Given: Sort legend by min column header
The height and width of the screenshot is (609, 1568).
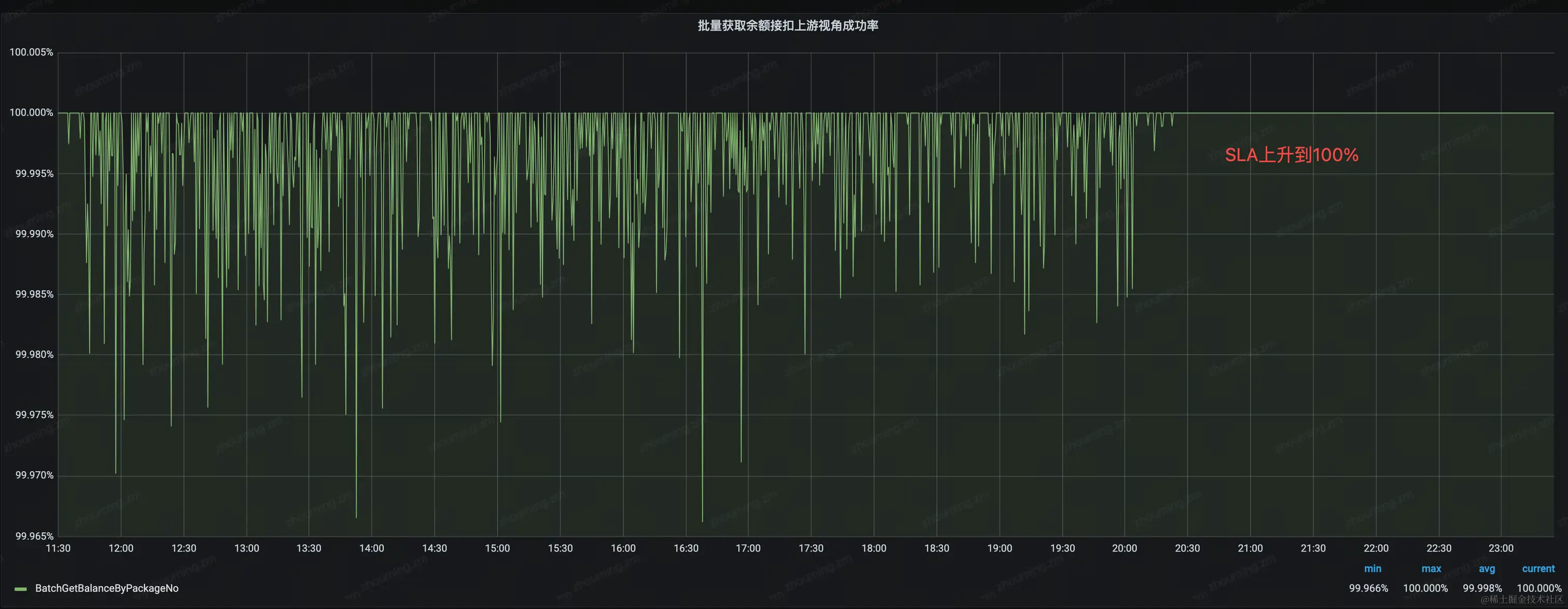Looking at the screenshot, I should pyautogui.click(x=1373, y=569).
